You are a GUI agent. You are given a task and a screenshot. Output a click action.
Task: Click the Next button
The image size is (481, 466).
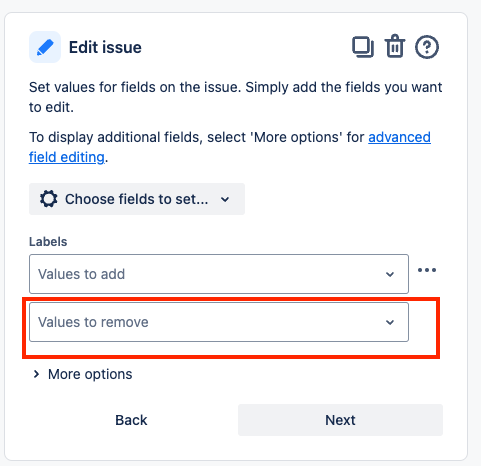tap(340, 420)
